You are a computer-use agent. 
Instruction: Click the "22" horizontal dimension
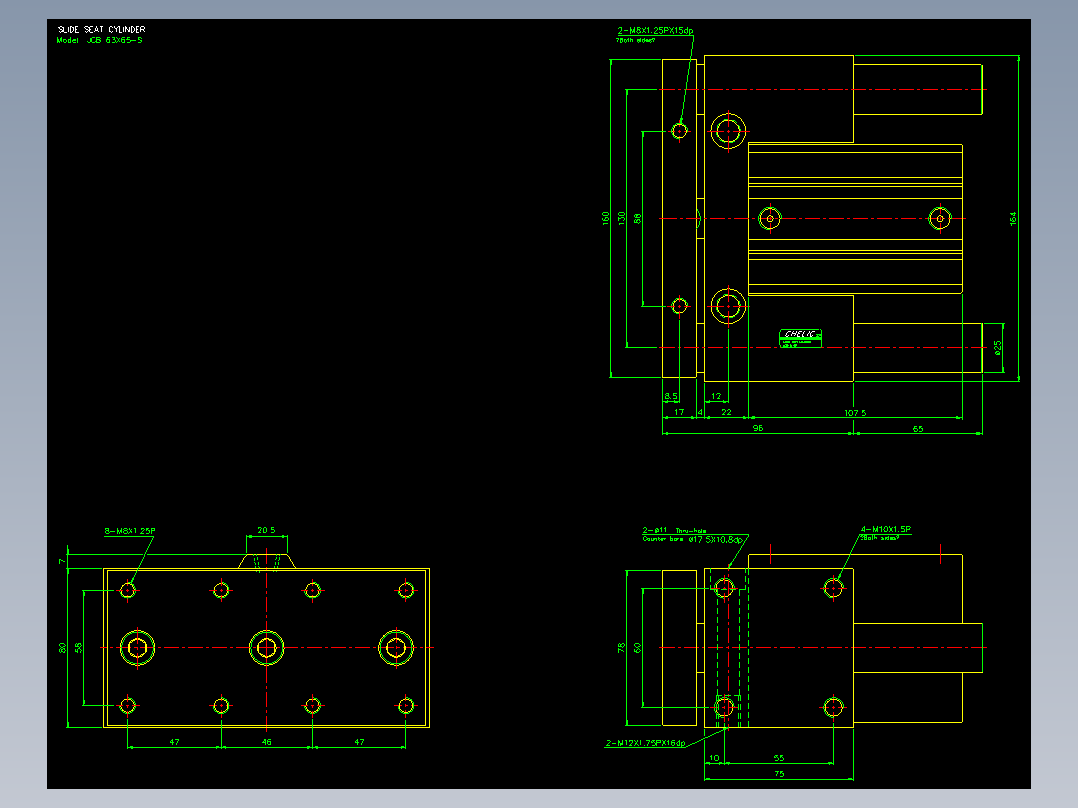(x=726, y=412)
